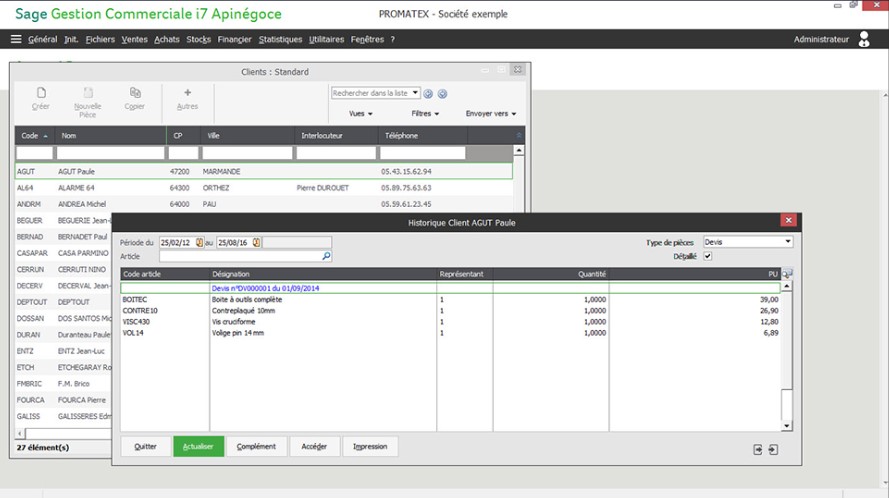Click the Copier icon in Clients toolbar
Viewport: 889px width, 498px height.
135,92
